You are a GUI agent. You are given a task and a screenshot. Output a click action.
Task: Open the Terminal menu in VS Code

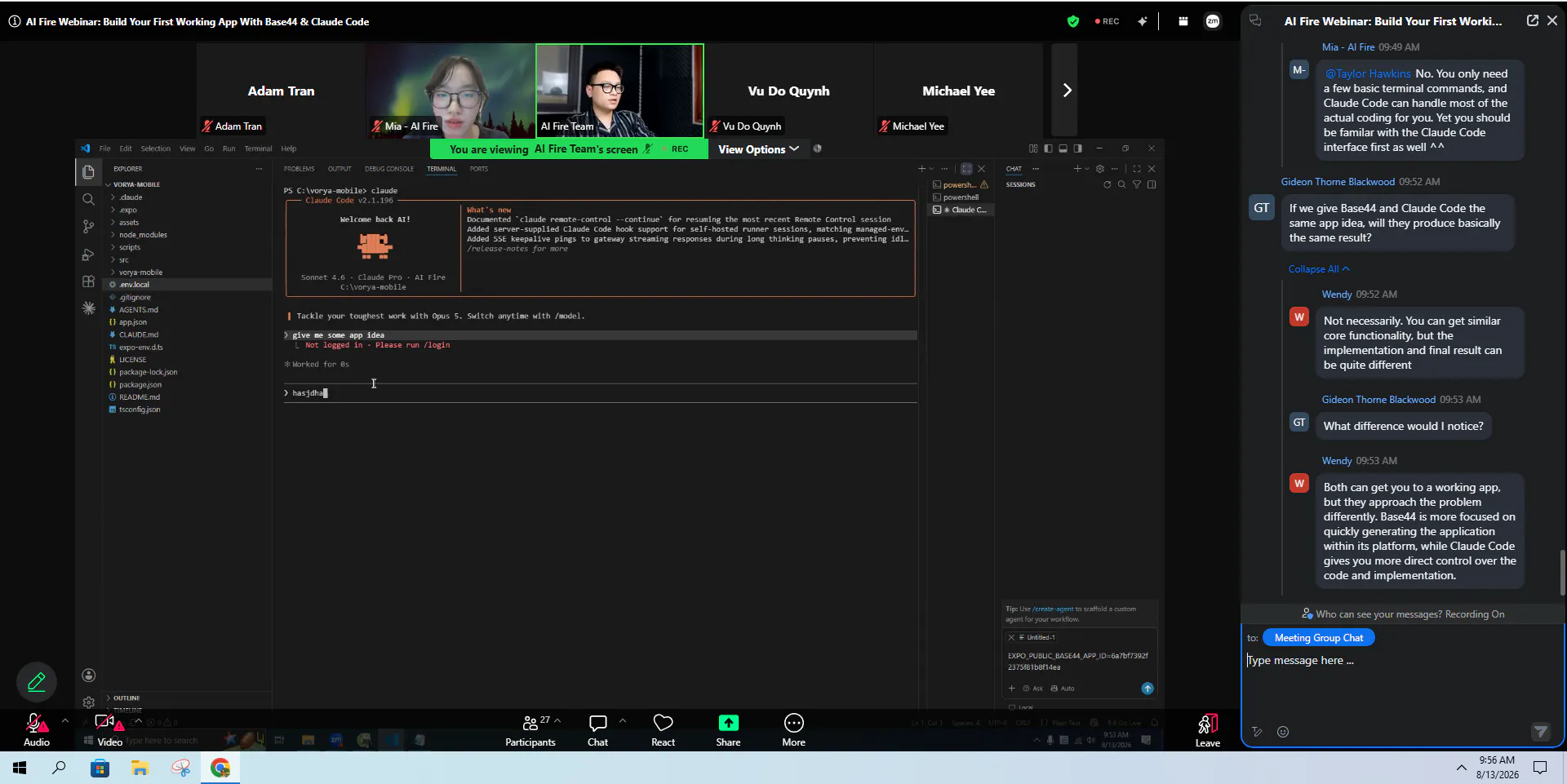coord(258,148)
